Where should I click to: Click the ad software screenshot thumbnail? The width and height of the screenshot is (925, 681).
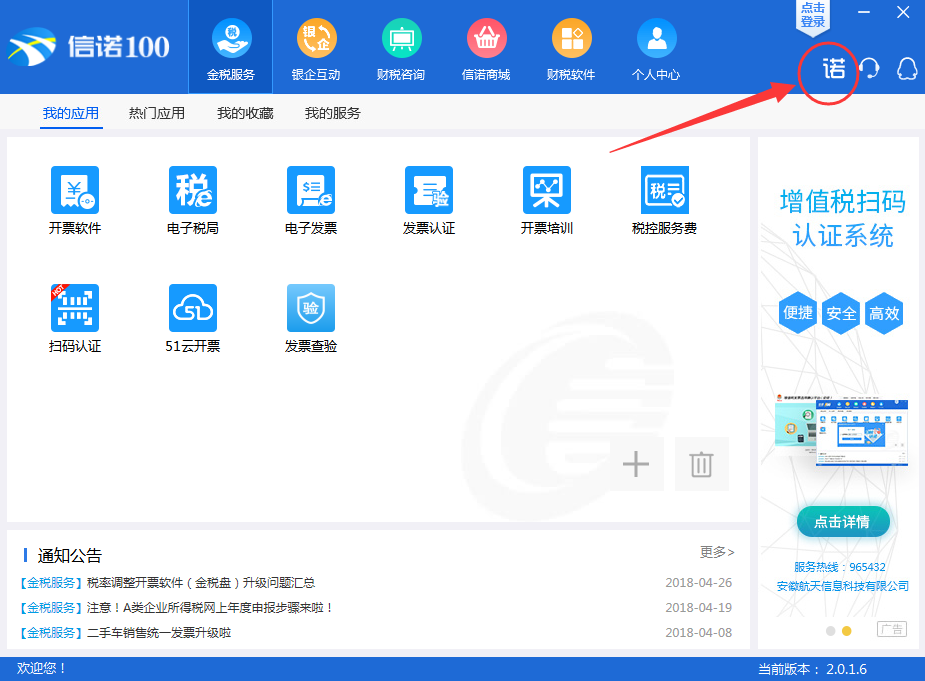842,432
